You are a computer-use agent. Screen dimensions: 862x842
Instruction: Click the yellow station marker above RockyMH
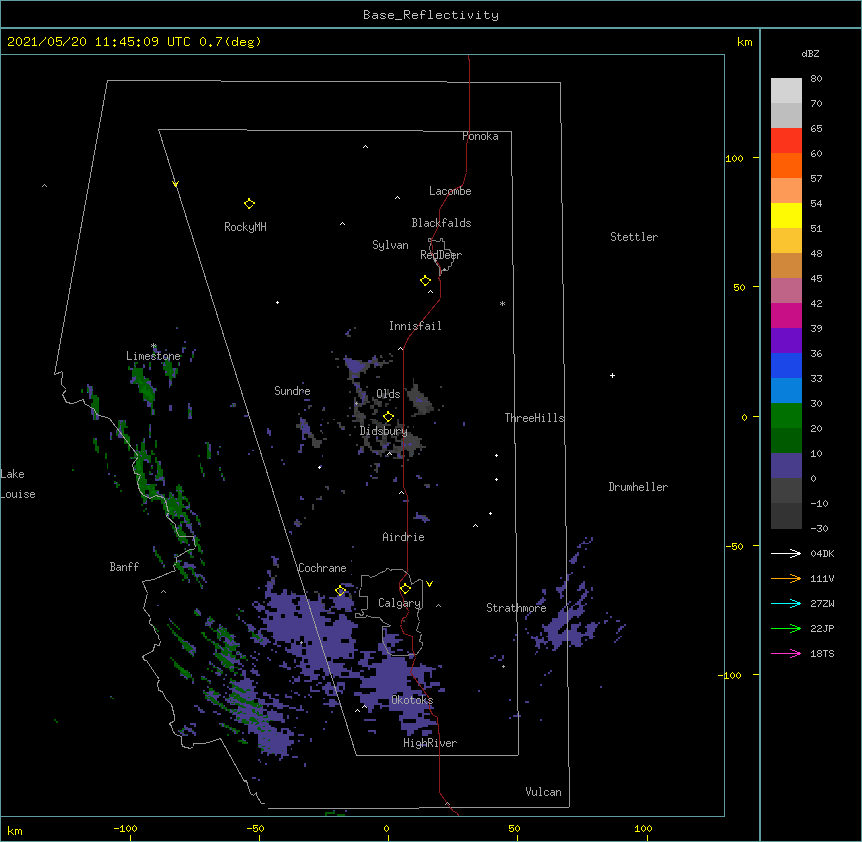pos(249,204)
